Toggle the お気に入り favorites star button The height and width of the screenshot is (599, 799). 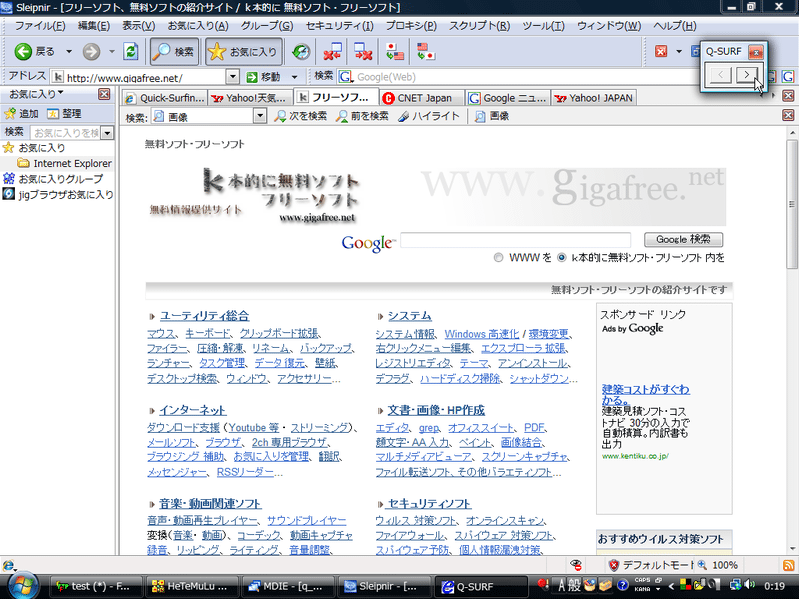click(x=244, y=51)
